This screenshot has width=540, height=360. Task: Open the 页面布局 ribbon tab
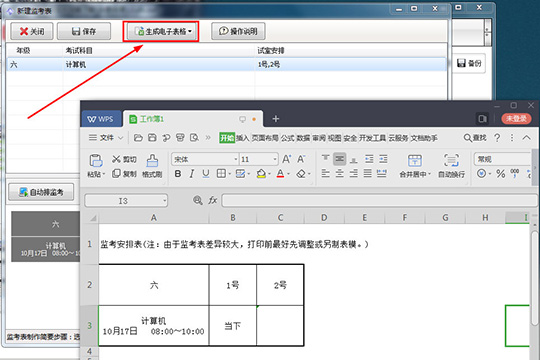click(264, 138)
